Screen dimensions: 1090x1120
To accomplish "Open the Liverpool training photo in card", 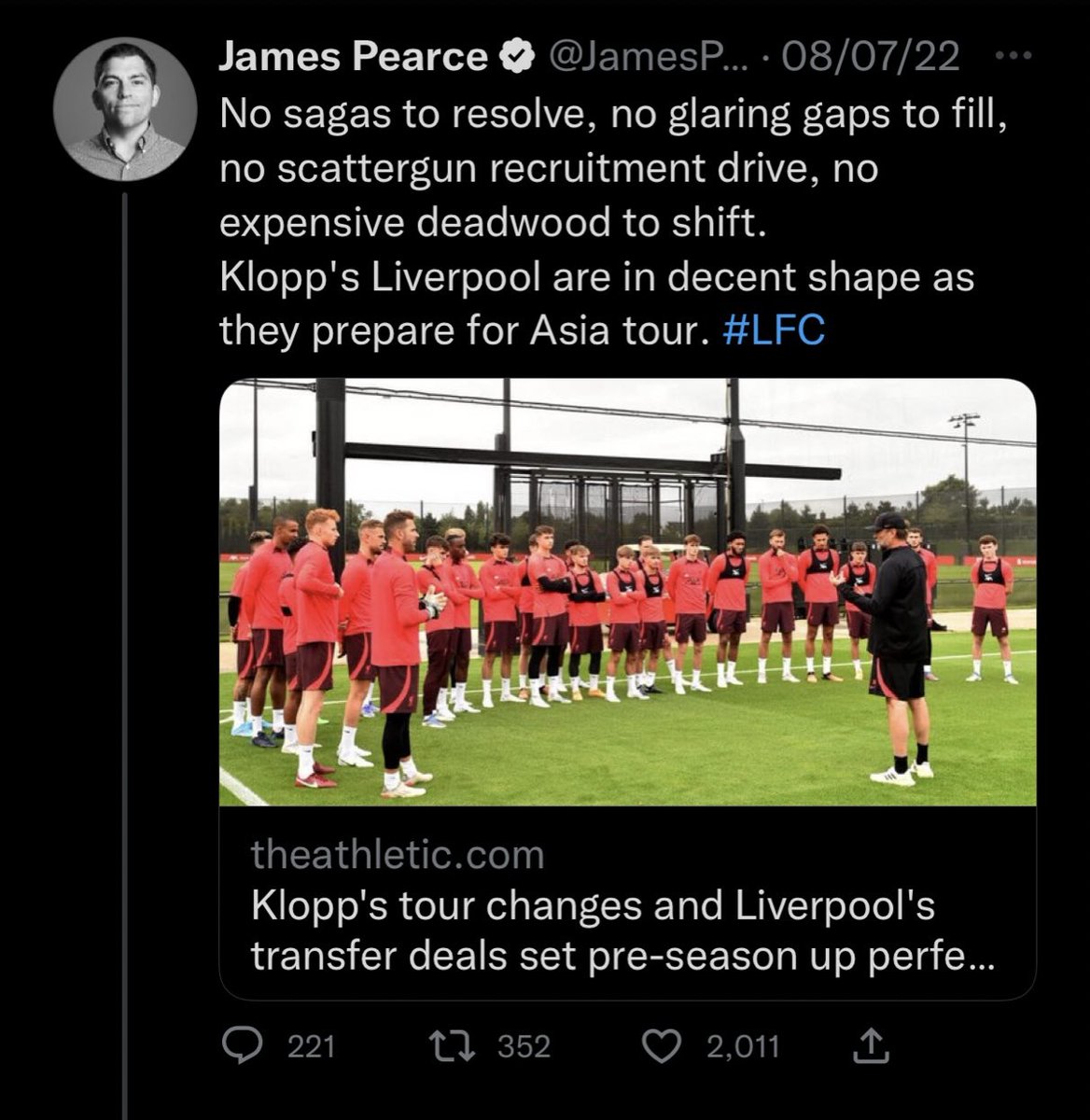I will coord(627,592).
